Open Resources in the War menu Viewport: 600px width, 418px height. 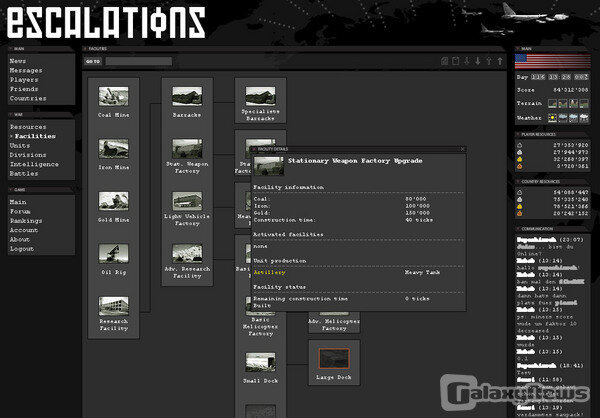(28, 127)
